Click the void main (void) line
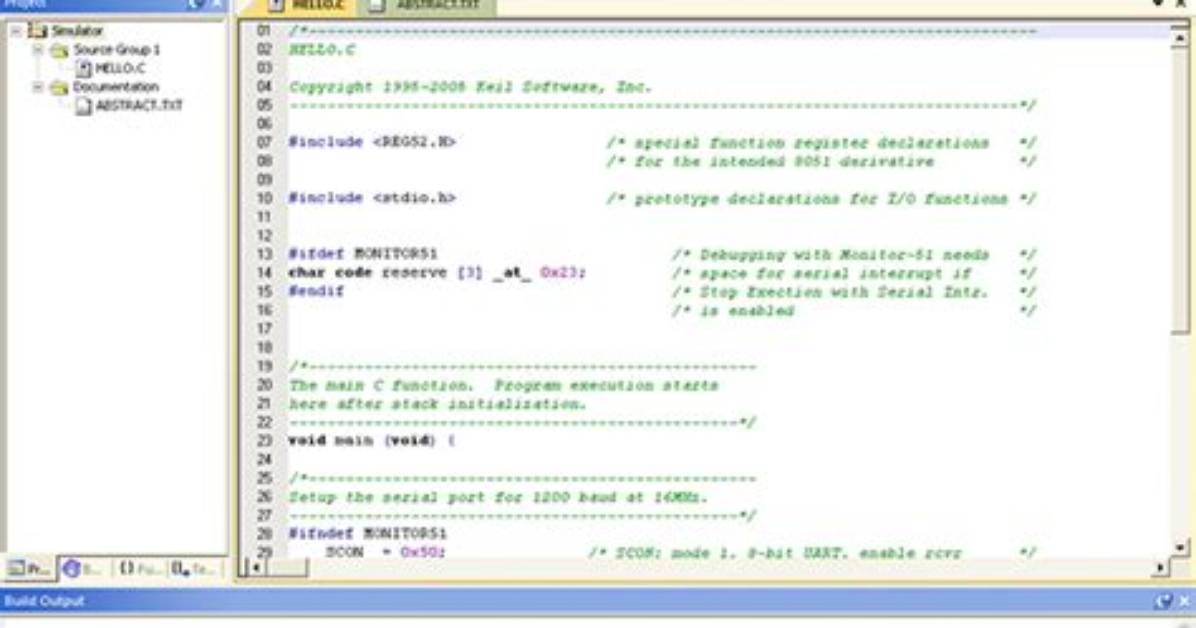Image resolution: width=1196 pixels, height=628 pixels. click(x=372, y=440)
